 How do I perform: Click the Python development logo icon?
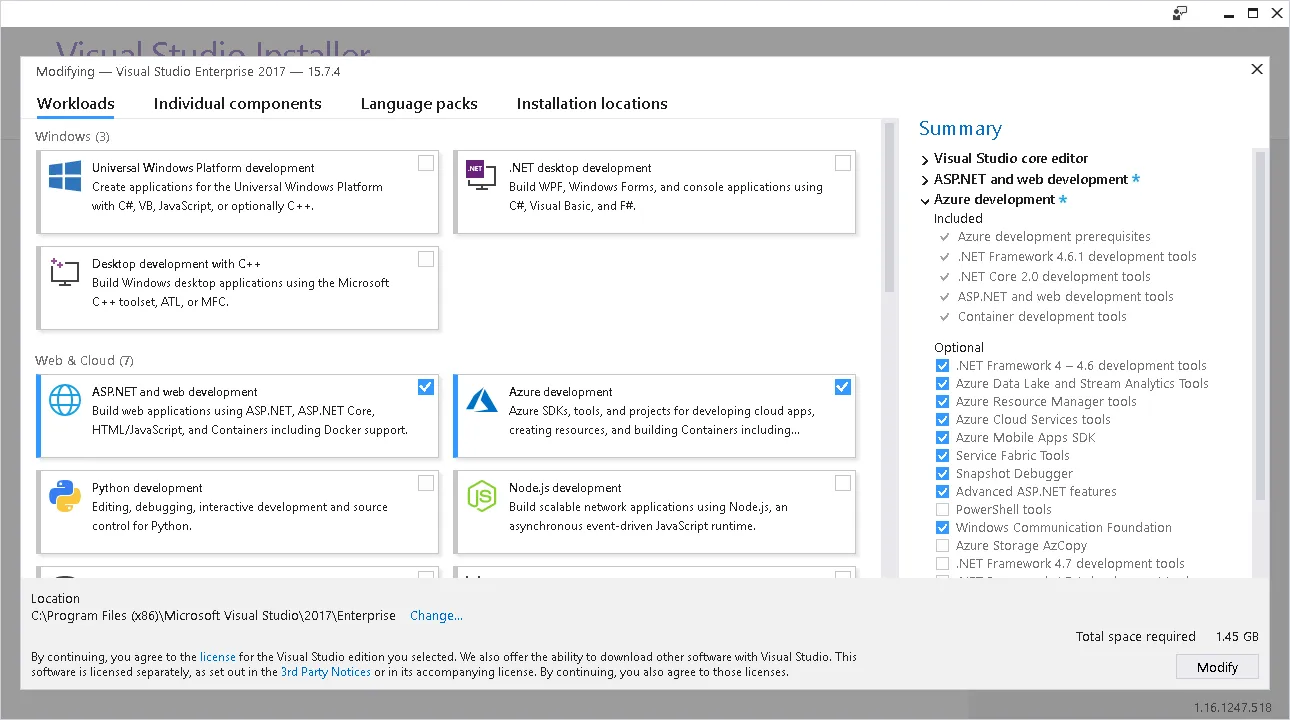[x=65, y=496]
